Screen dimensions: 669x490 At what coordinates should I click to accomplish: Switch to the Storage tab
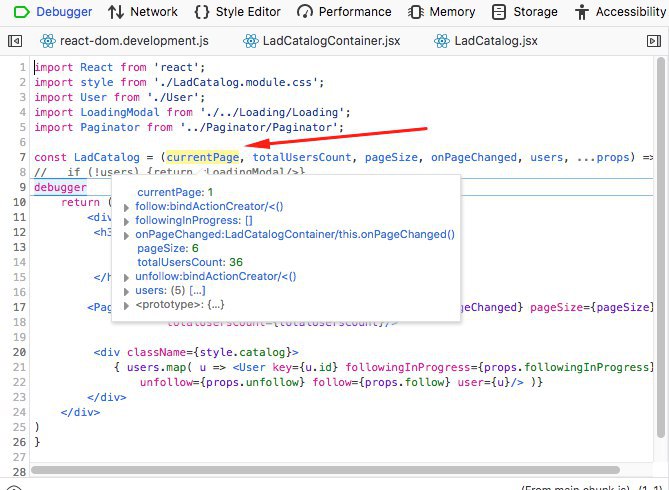[524, 12]
